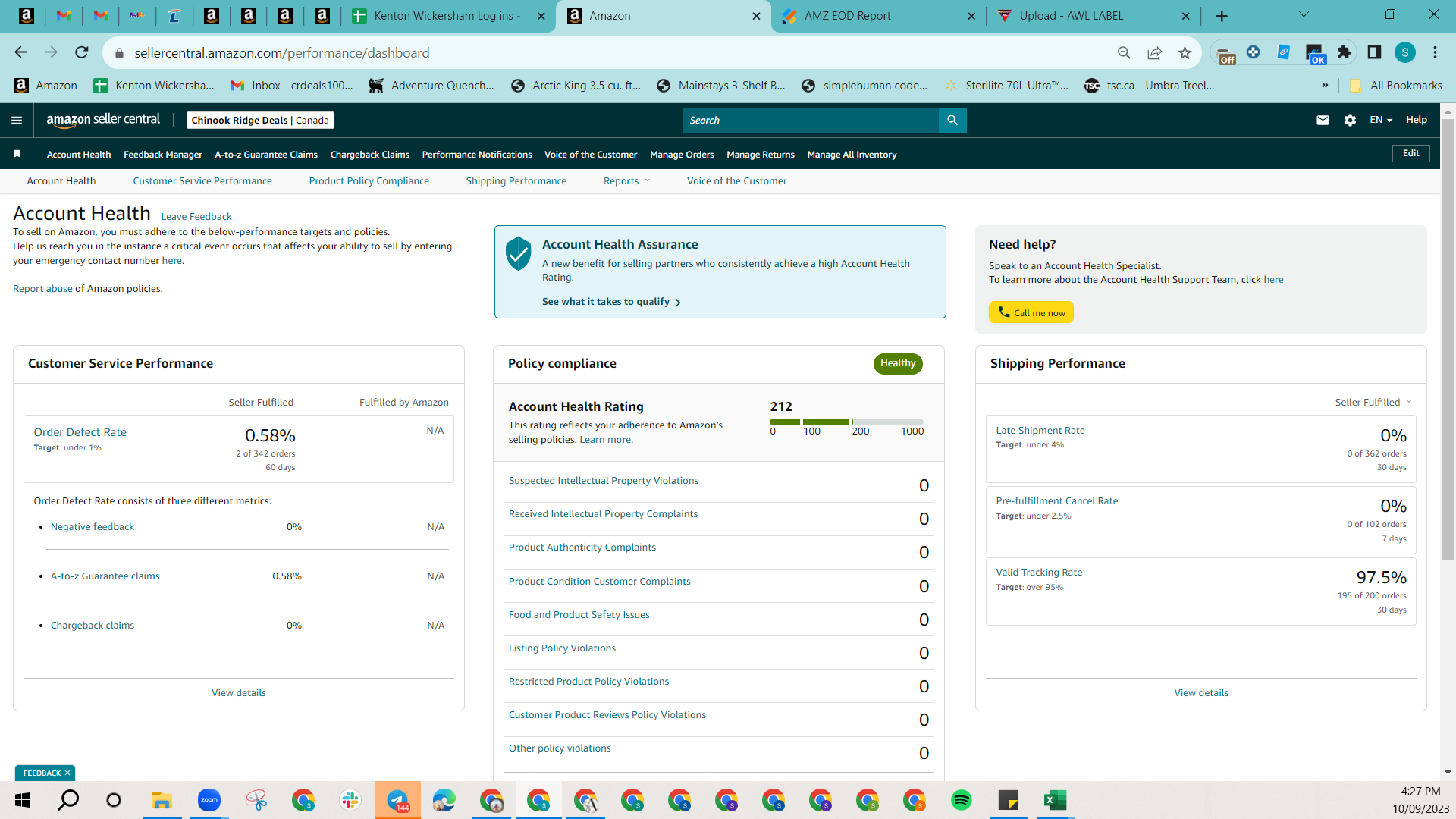Open the Windows Start menu
This screenshot has height=819, width=1456.
[23, 800]
